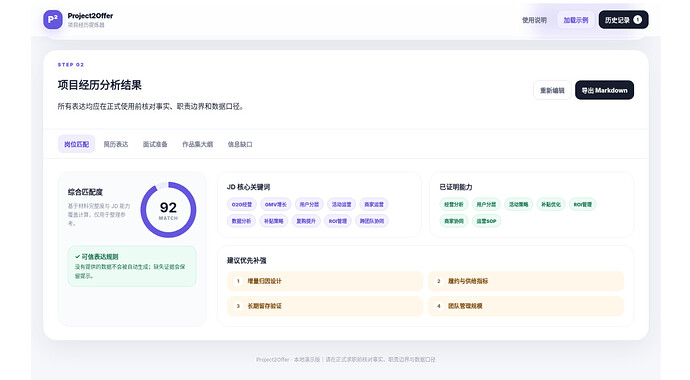Click the JD 核心关键词 heading
Screen dimensions: 690x380
[x=249, y=187]
